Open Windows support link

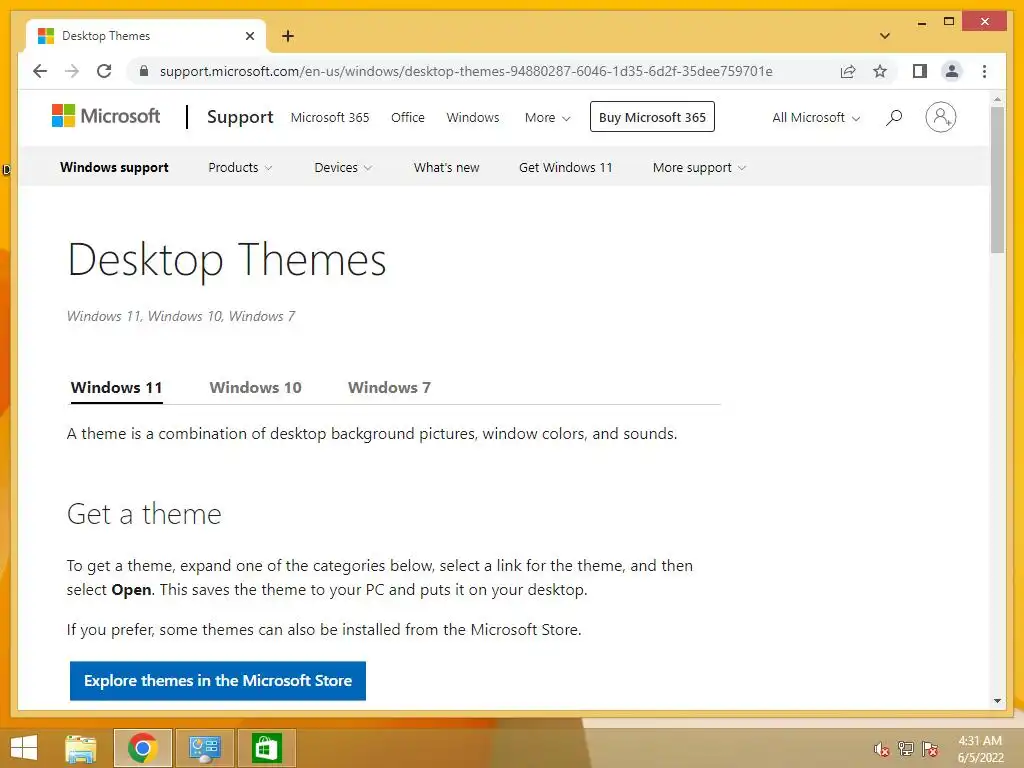click(114, 167)
